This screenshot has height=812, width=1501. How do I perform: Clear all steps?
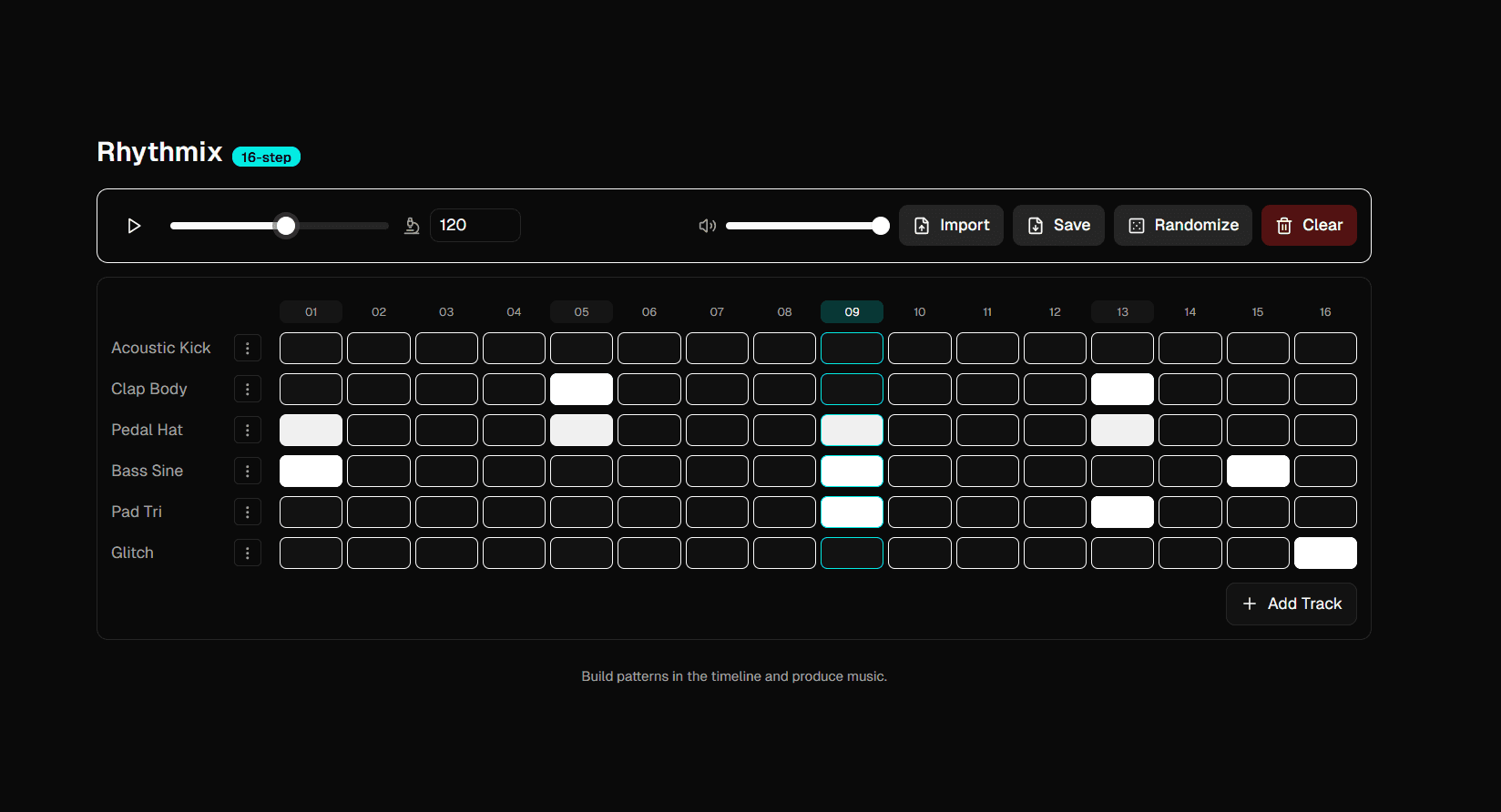click(1309, 226)
